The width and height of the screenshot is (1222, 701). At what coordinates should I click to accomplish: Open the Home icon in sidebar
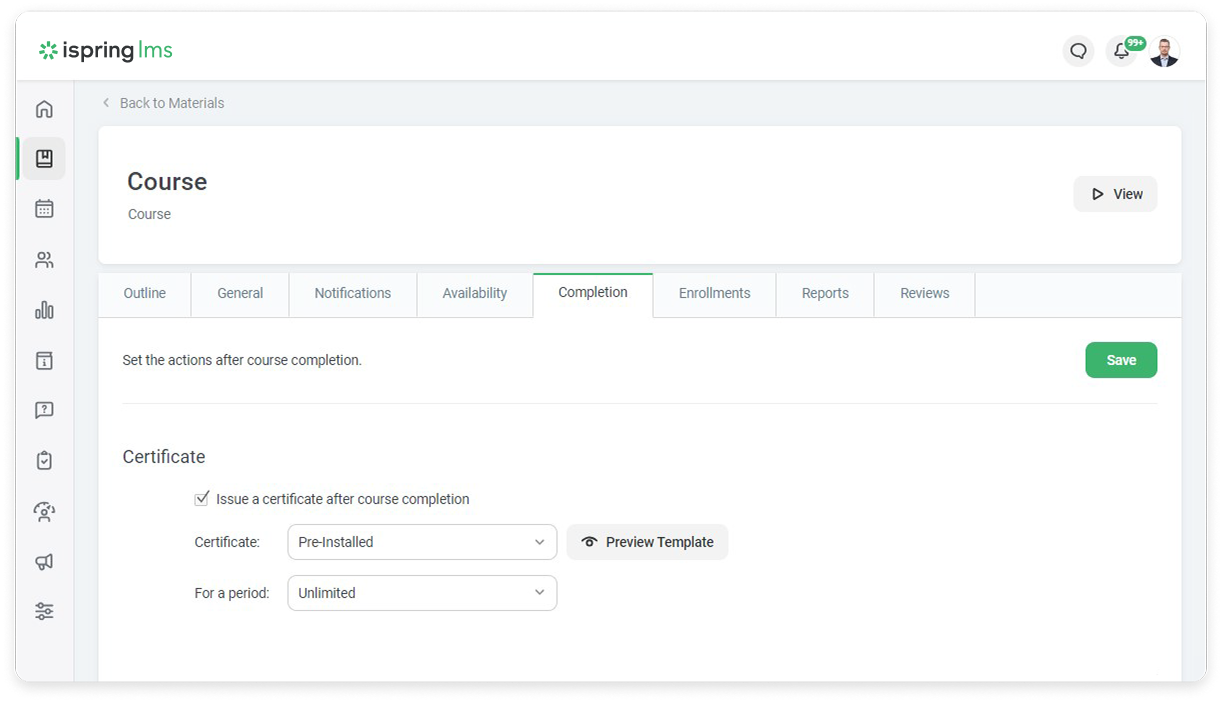[x=44, y=109]
